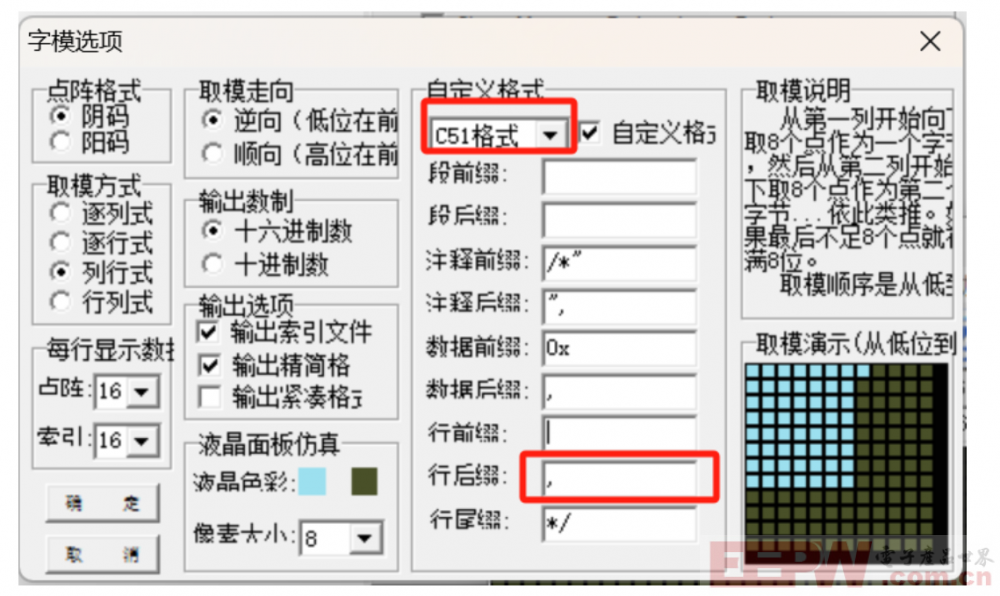
Task: Click the 数据前缀 field containing 0x
Action: [x=619, y=348]
